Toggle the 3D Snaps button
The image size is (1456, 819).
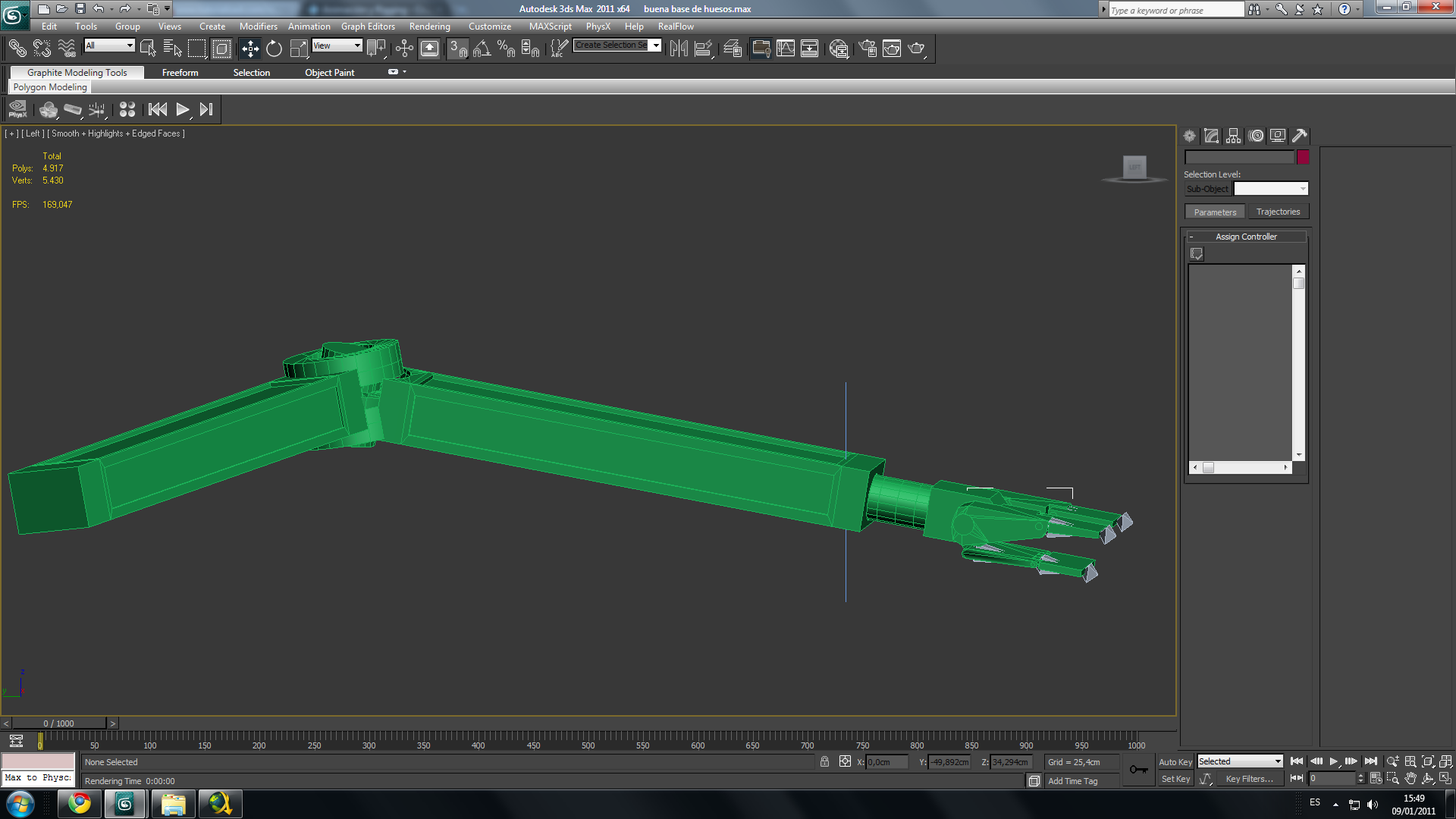pos(457,49)
